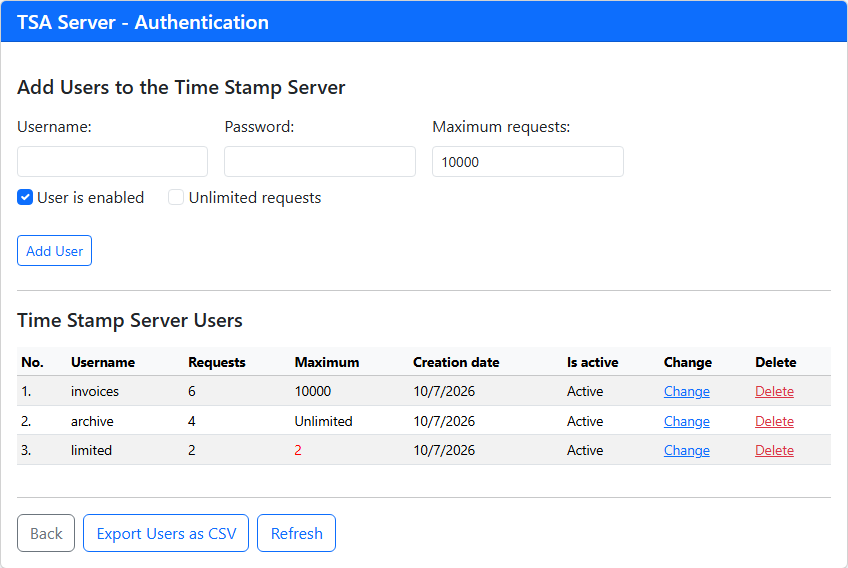The width and height of the screenshot is (848, 568).
Task: Click the 'TSA Server - Authentication' title
Action: pyautogui.click(x=143, y=22)
